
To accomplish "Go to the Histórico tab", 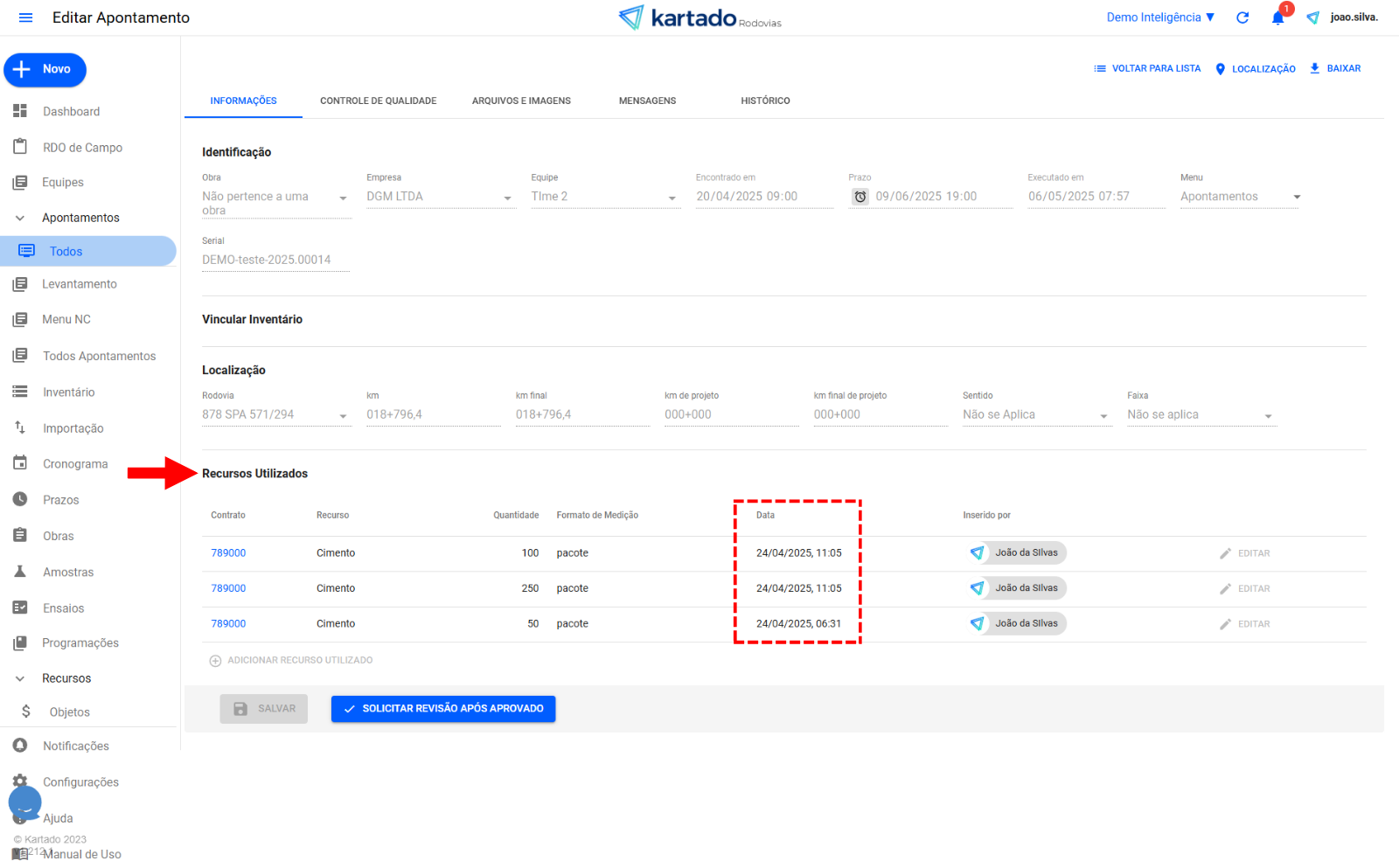I will point(765,101).
